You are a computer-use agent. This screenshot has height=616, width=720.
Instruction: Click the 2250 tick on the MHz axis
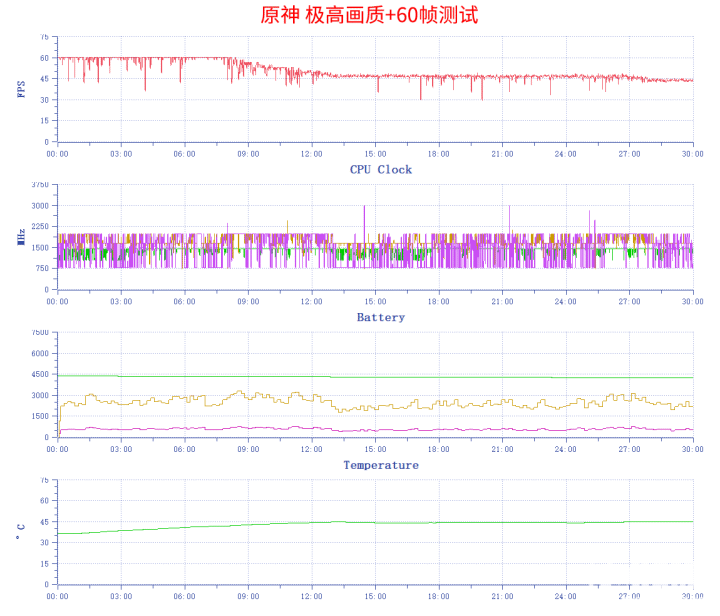tap(40, 226)
